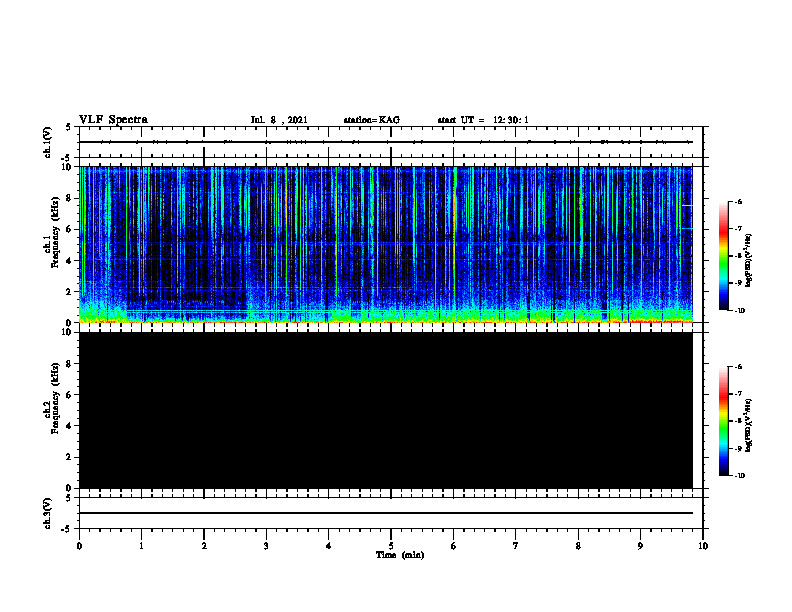Click the ch.3 voltage flat line trace
Viewport: 792px width, 612px height.
click(x=386, y=513)
